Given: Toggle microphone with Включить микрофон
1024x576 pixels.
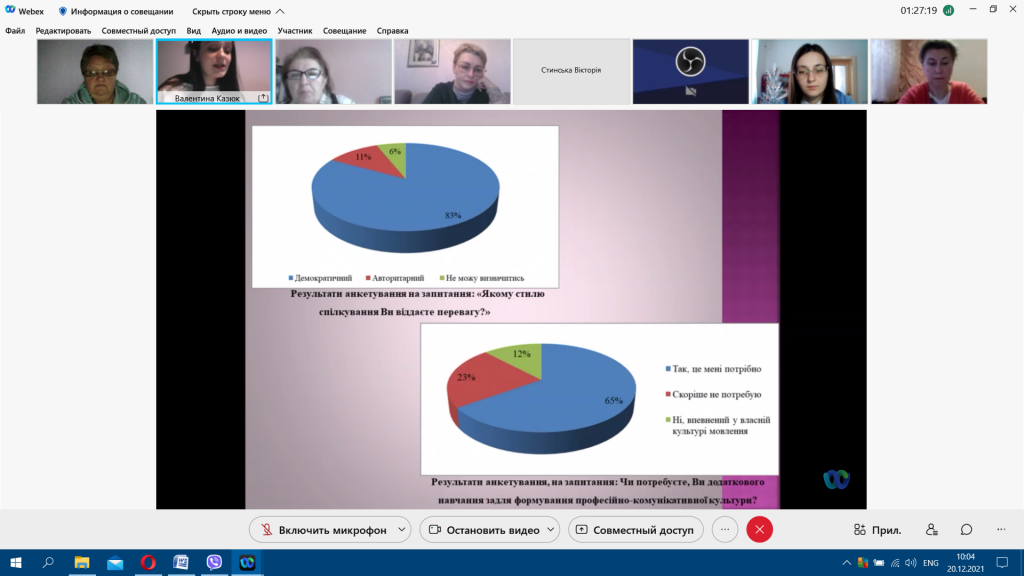Looking at the screenshot, I should 323,530.
